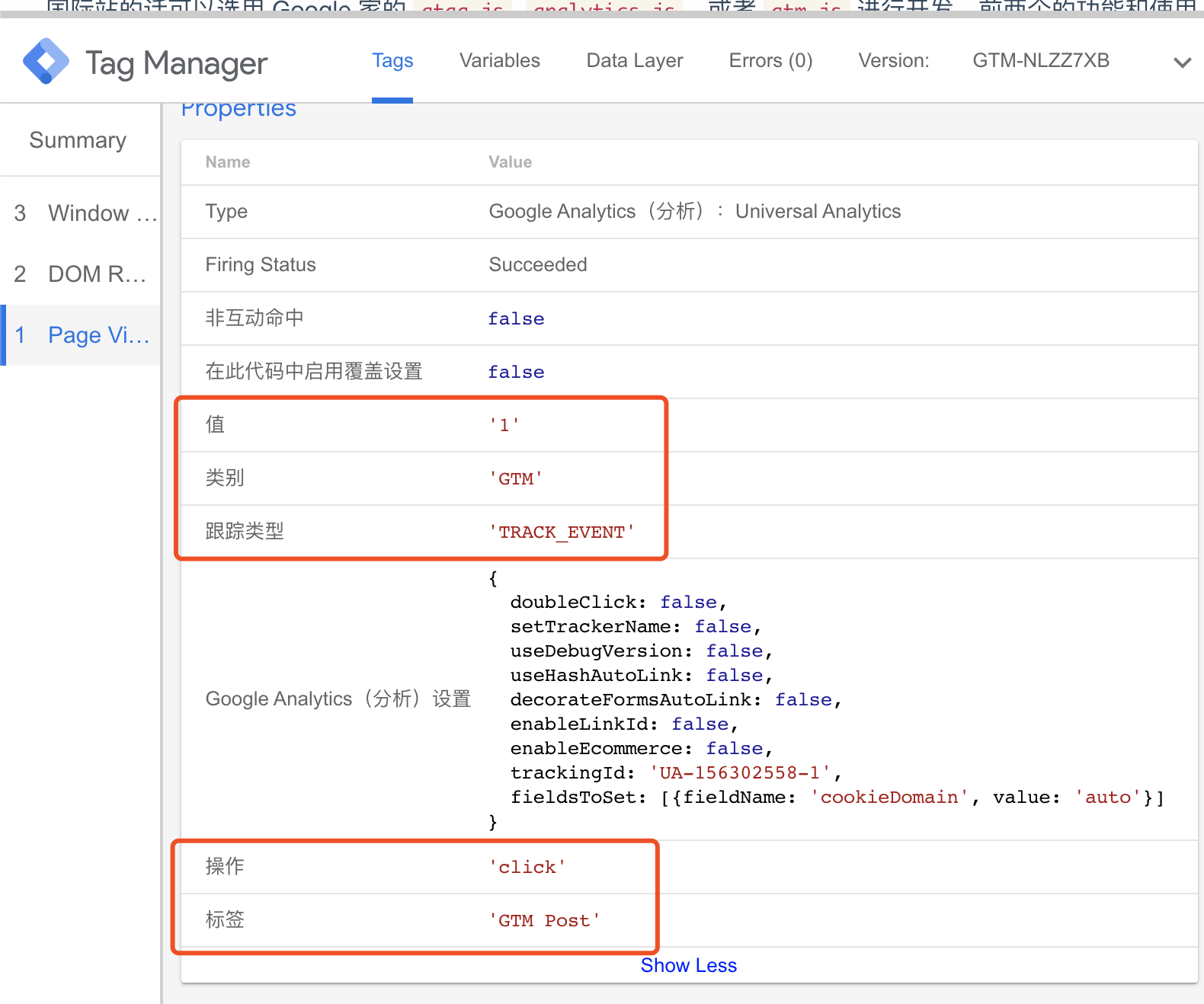1204x1004 pixels.
Task: Open the Errors (0) tab
Action: (770, 61)
